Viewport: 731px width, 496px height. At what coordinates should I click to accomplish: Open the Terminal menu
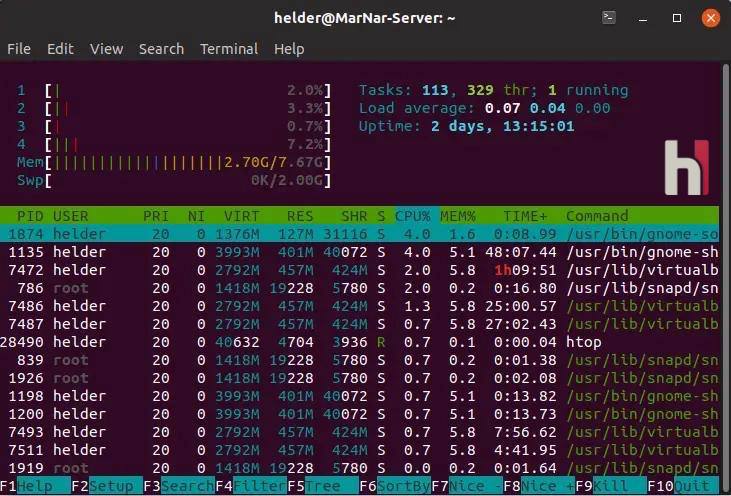tap(229, 49)
